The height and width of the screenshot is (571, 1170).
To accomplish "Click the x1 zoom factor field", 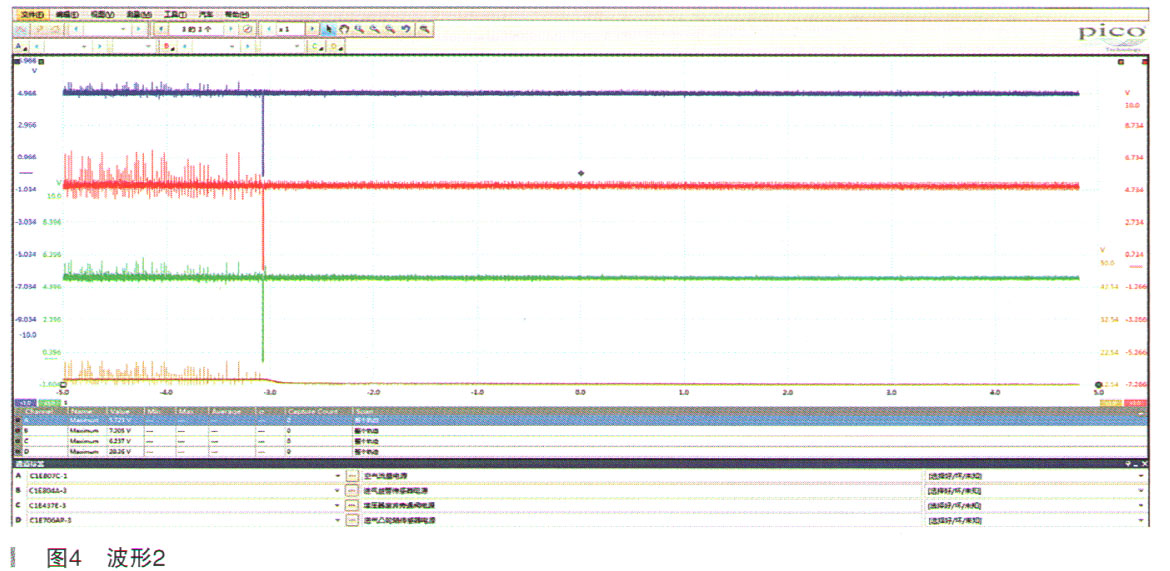I will tap(290, 29).
